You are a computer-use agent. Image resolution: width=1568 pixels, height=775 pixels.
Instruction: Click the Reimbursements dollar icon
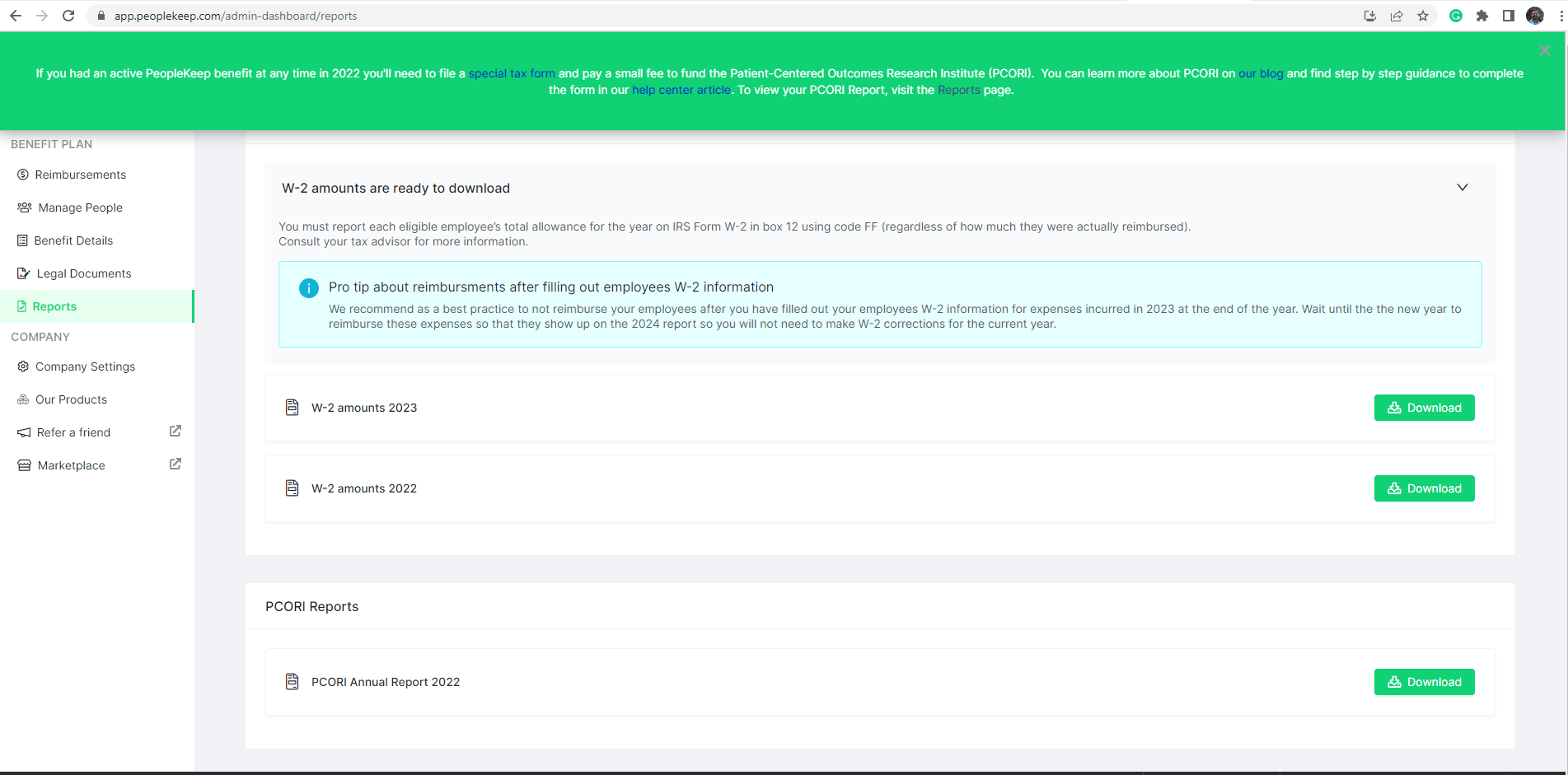click(x=23, y=175)
